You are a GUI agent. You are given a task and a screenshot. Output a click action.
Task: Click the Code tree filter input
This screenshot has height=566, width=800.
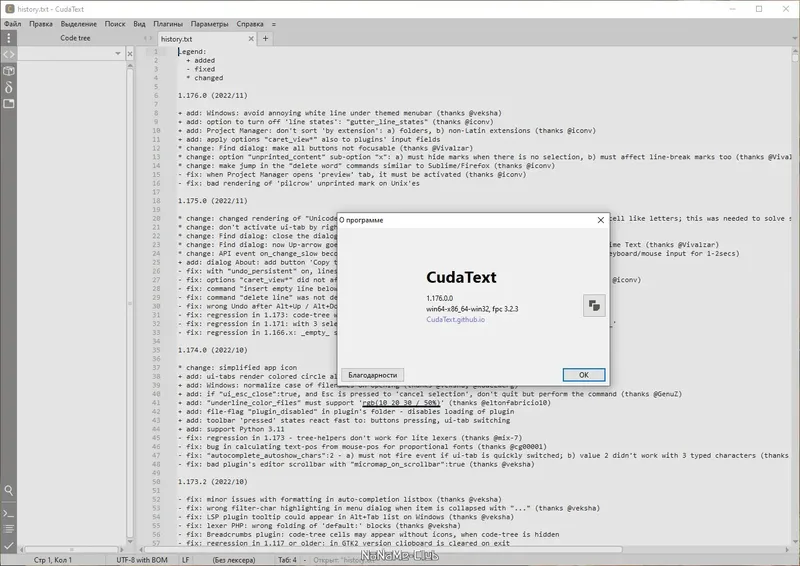[x=66, y=54]
